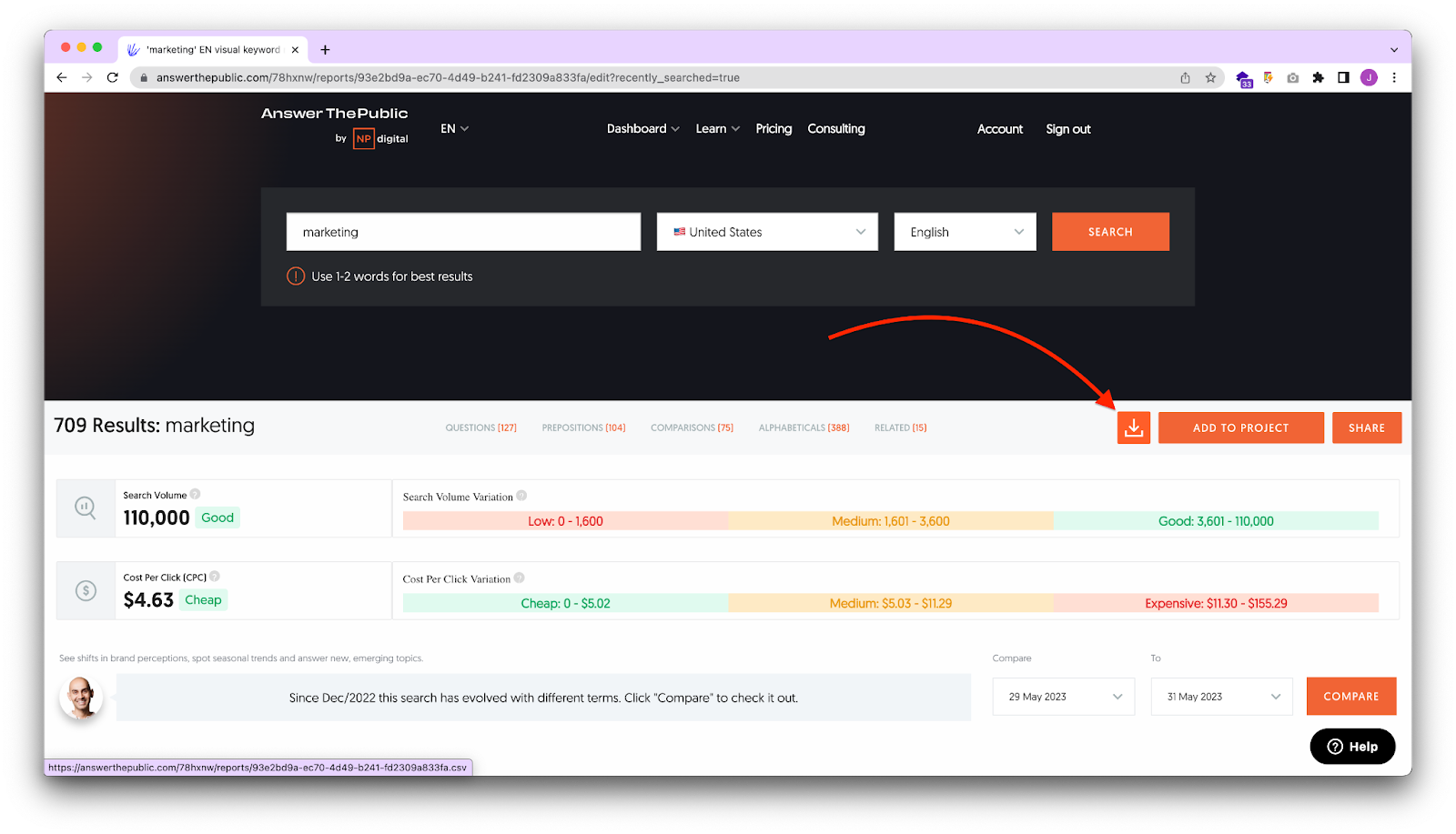This screenshot has height=834, width=1456.
Task: Focus the 'marketing' keyword search field
Action: (x=463, y=232)
